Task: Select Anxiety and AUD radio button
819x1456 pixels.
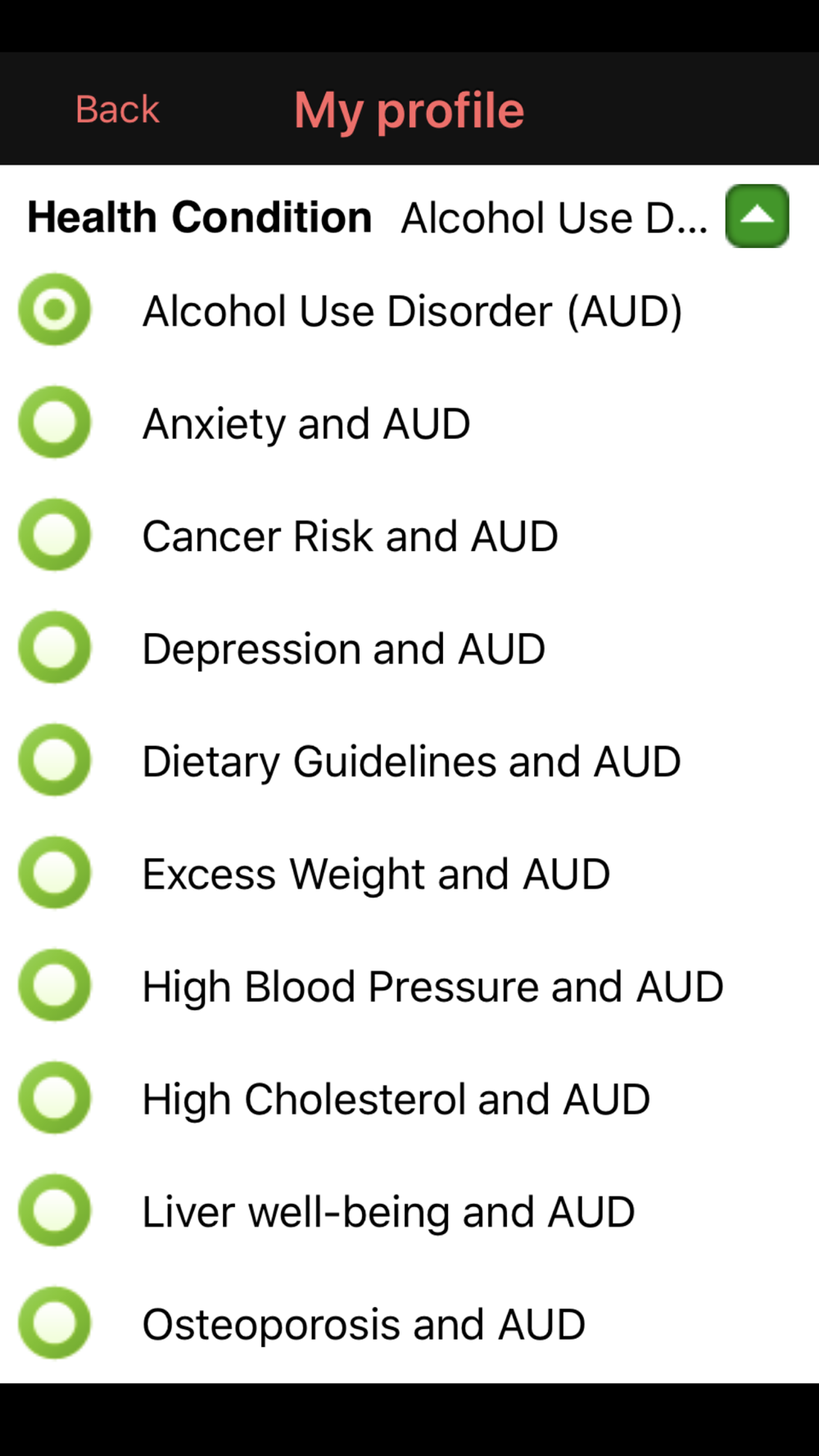Action: (55, 423)
